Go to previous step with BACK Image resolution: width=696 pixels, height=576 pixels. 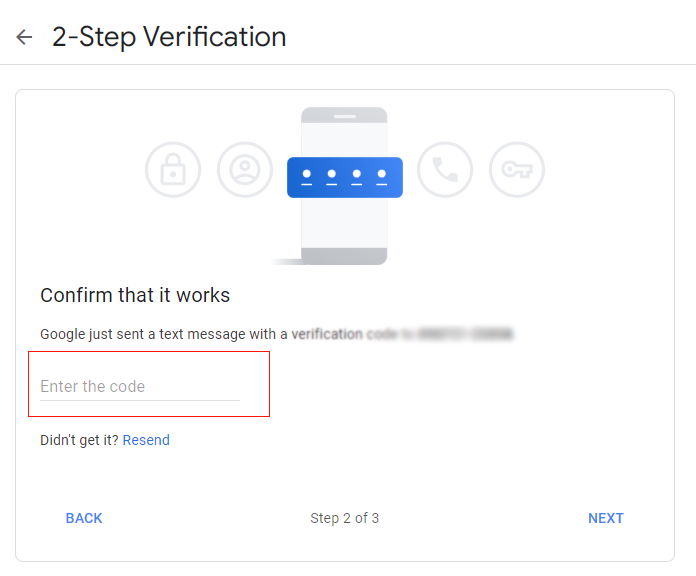(84, 518)
